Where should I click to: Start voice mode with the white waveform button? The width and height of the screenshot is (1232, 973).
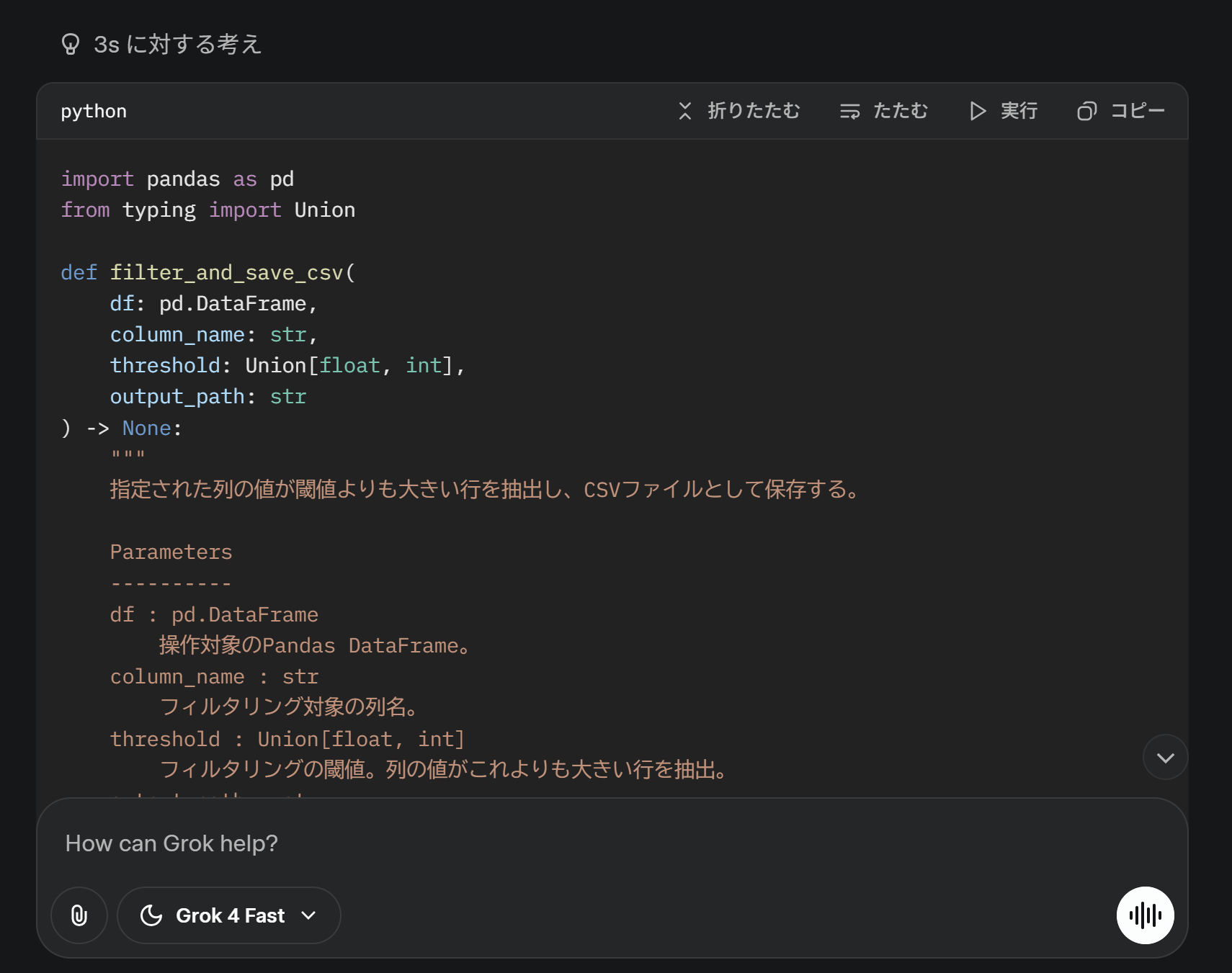[1145, 915]
